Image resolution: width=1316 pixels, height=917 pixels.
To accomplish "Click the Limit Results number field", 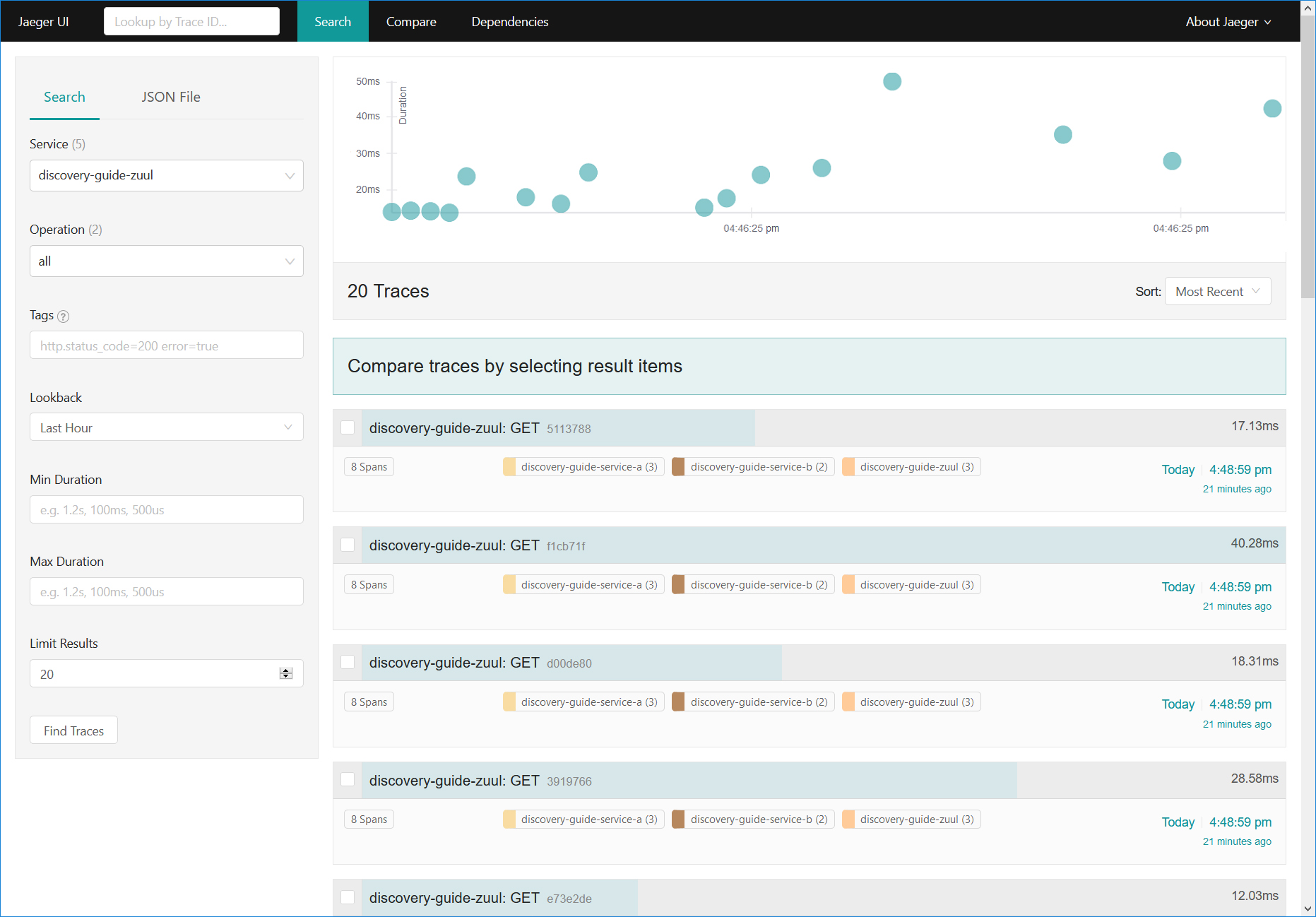I will [167, 673].
